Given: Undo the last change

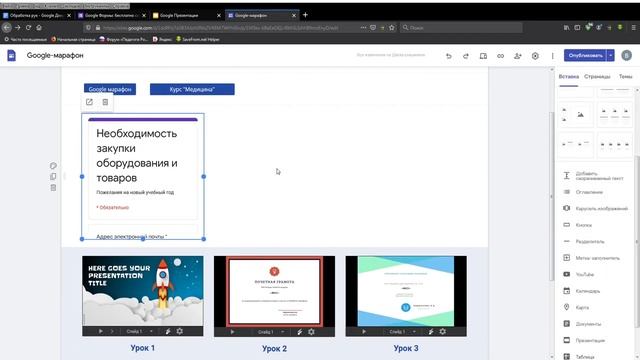Looking at the screenshot, I should tap(449, 56).
